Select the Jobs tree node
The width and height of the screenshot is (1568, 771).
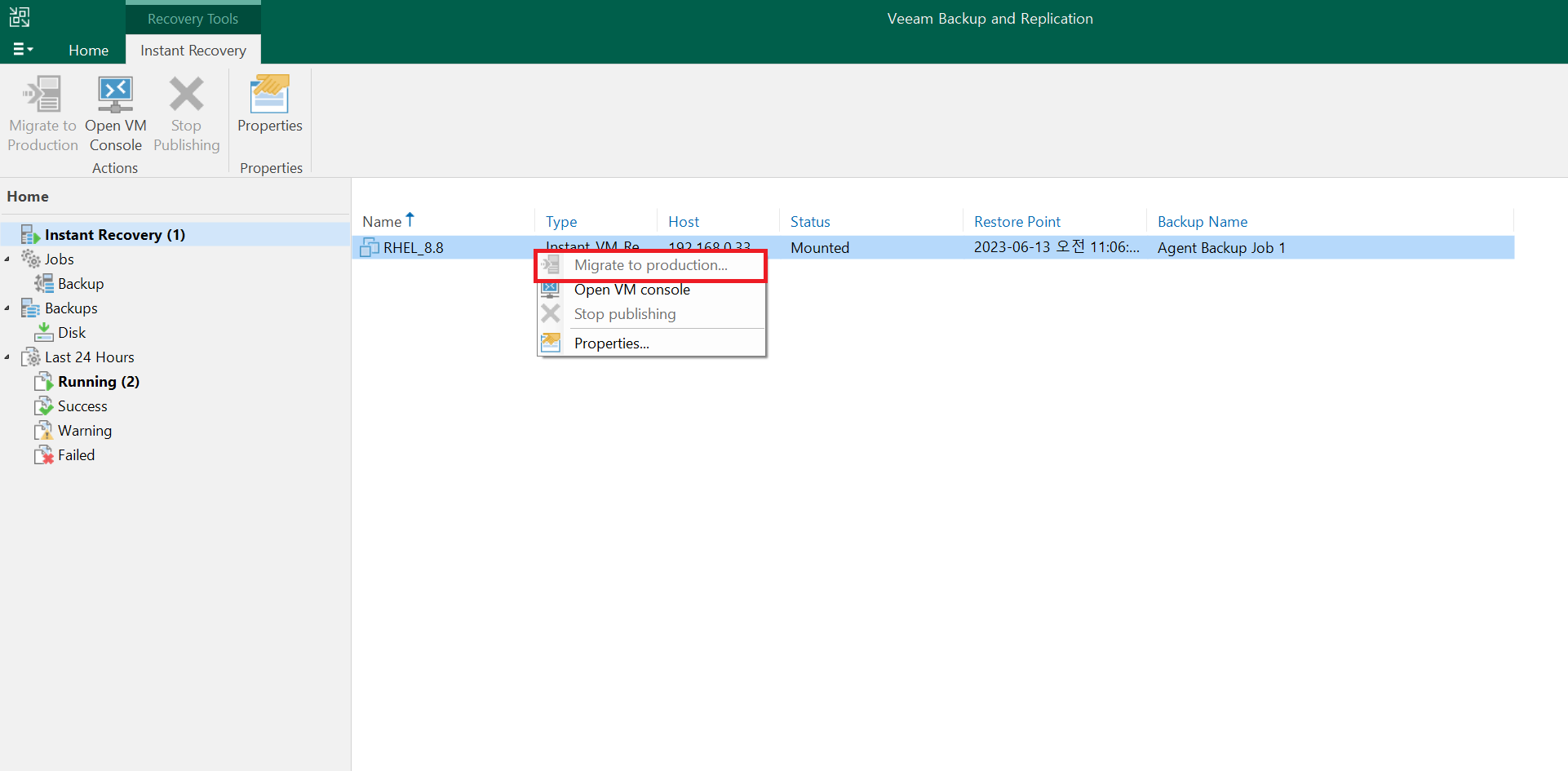pyautogui.click(x=60, y=259)
